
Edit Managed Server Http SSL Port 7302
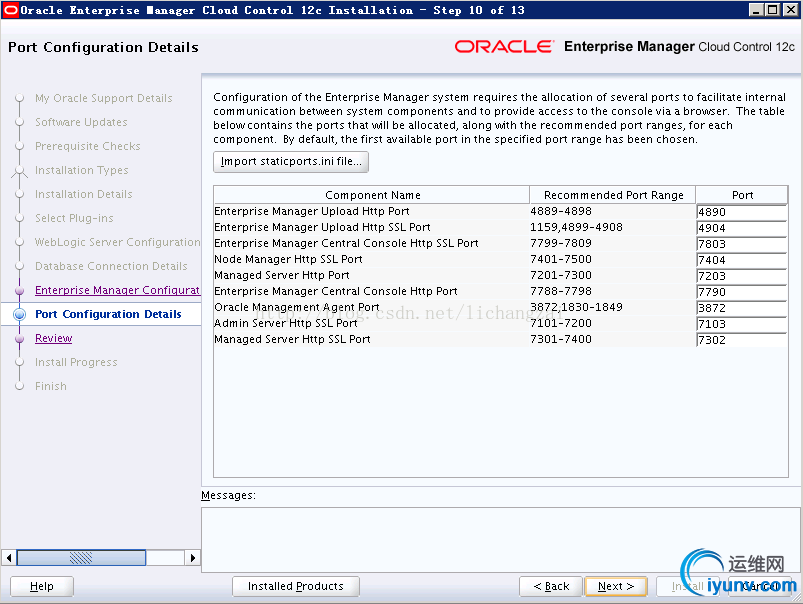[x=742, y=340]
